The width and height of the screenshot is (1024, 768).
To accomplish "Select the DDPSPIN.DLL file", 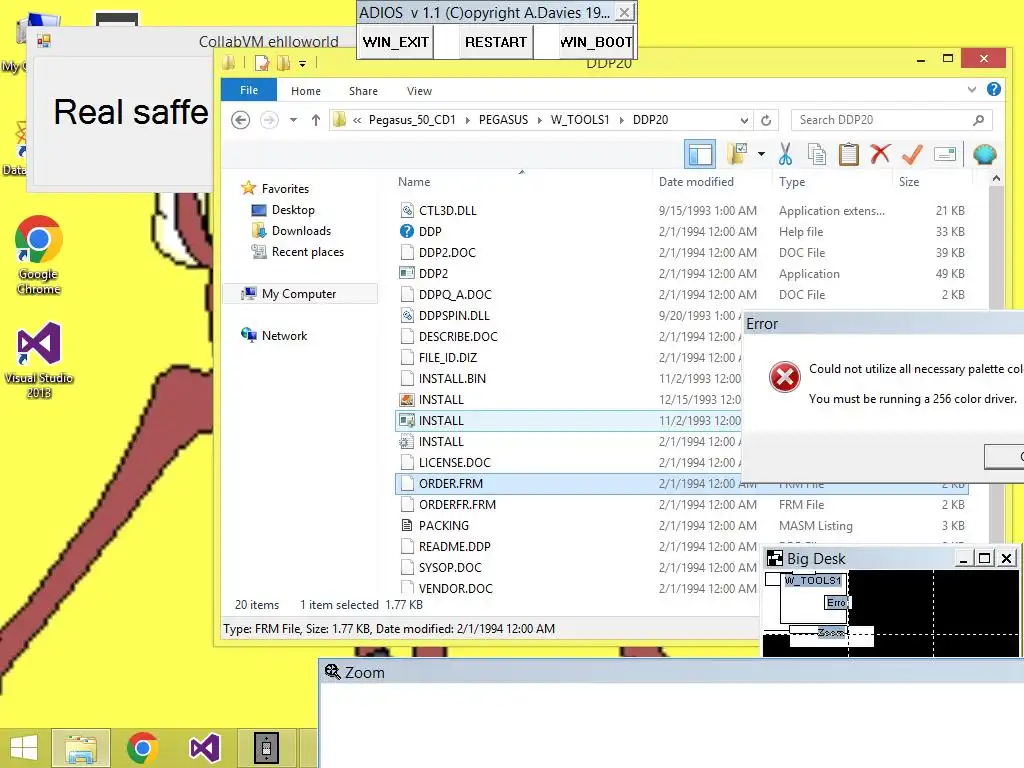I will pyautogui.click(x=454, y=315).
